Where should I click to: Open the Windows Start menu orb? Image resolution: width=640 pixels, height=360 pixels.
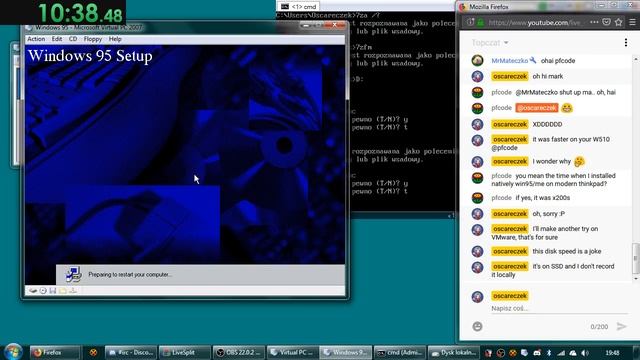pos(13,352)
